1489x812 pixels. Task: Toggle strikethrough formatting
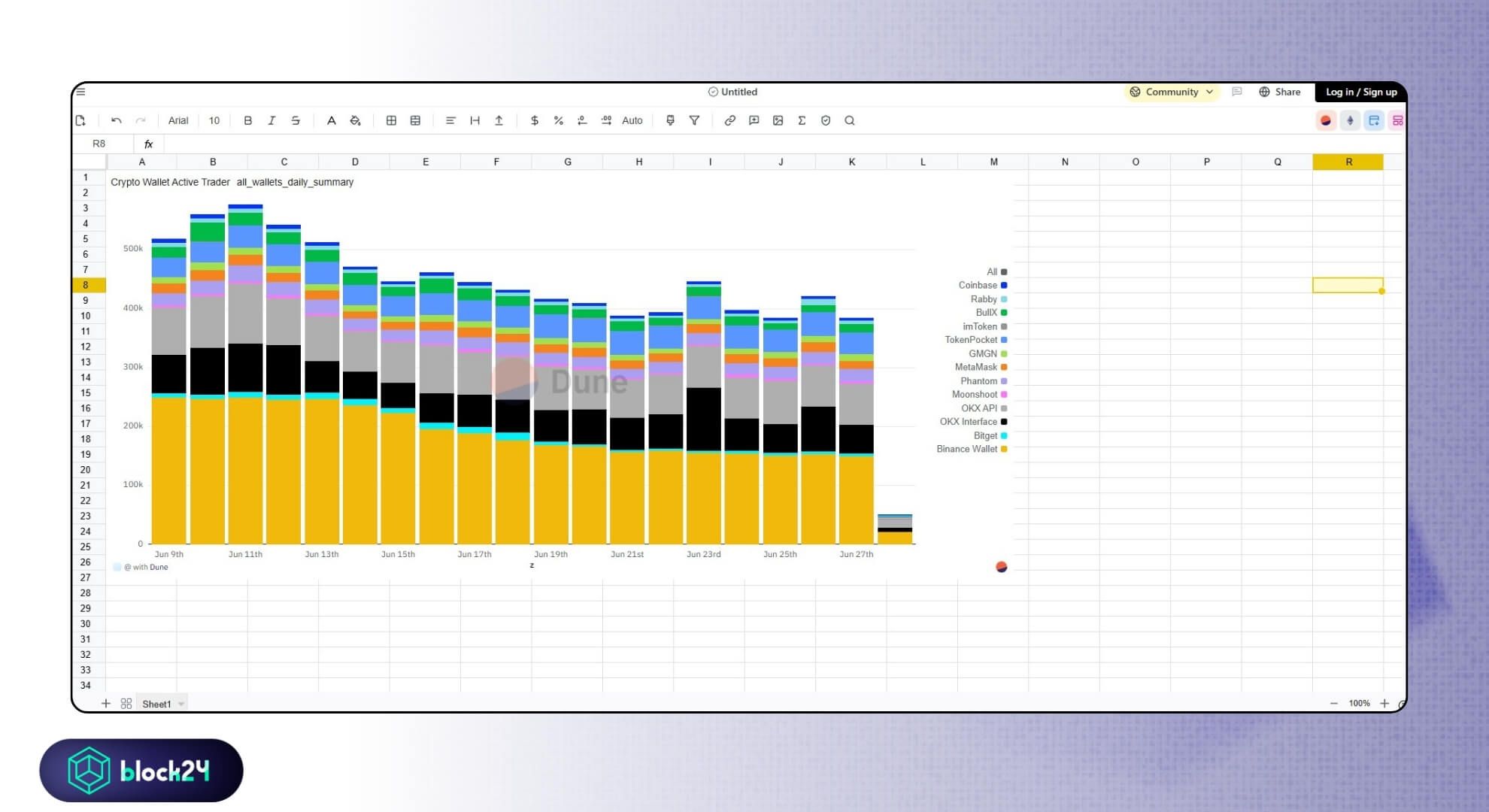point(296,120)
